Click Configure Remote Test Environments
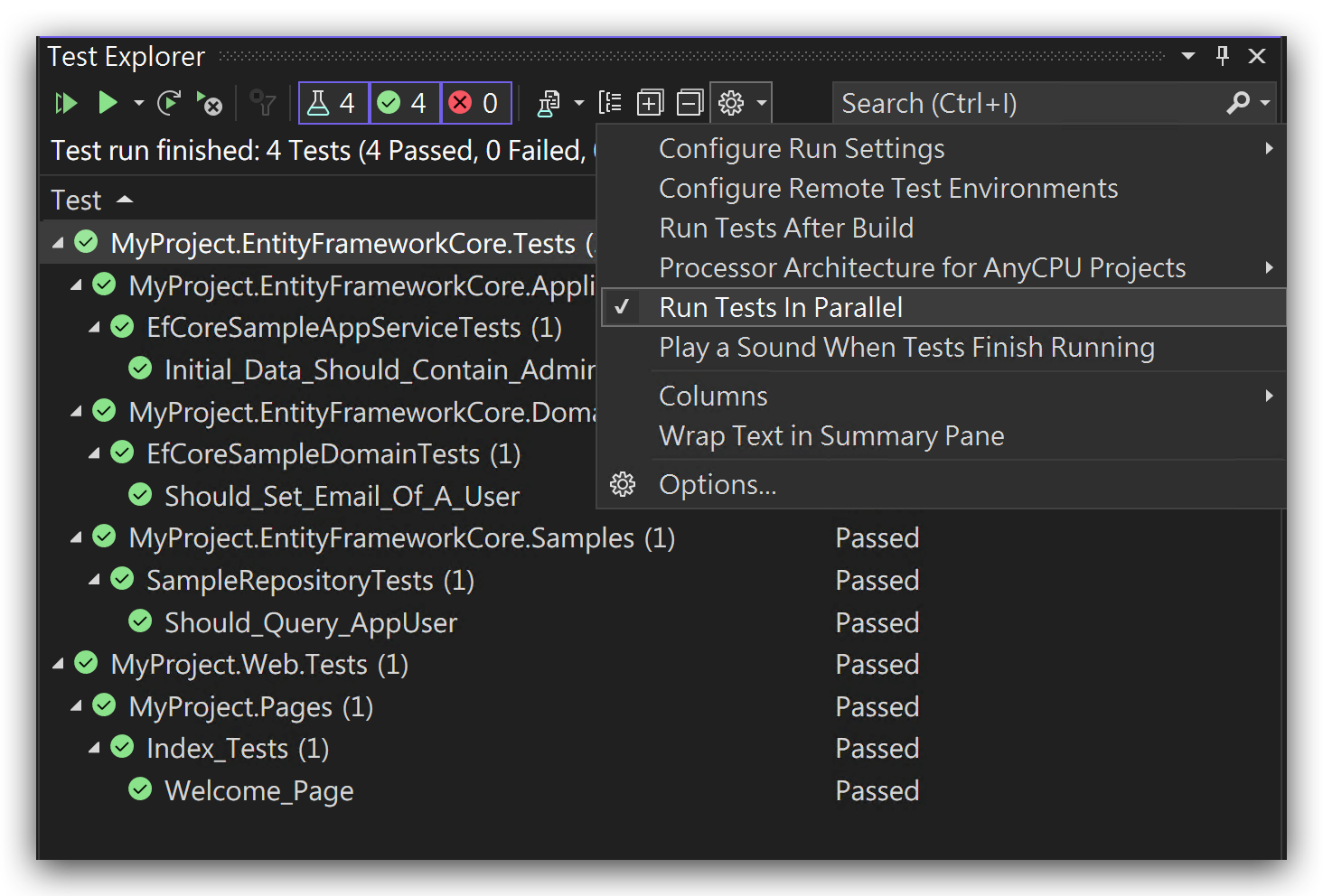Image resolution: width=1323 pixels, height=896 pixels. [x=888, y=188]
